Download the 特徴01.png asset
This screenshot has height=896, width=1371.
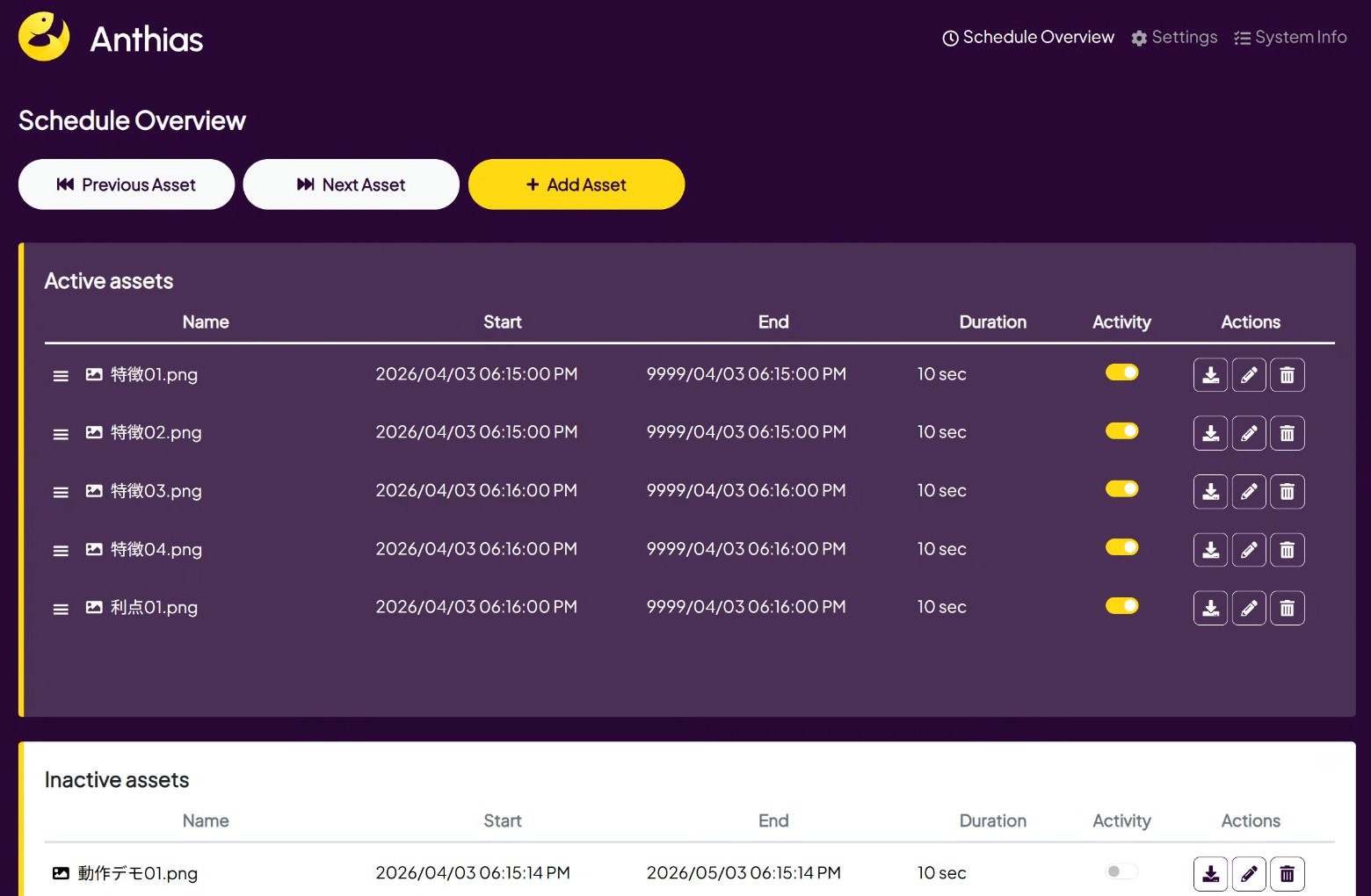pos(1210,375)
